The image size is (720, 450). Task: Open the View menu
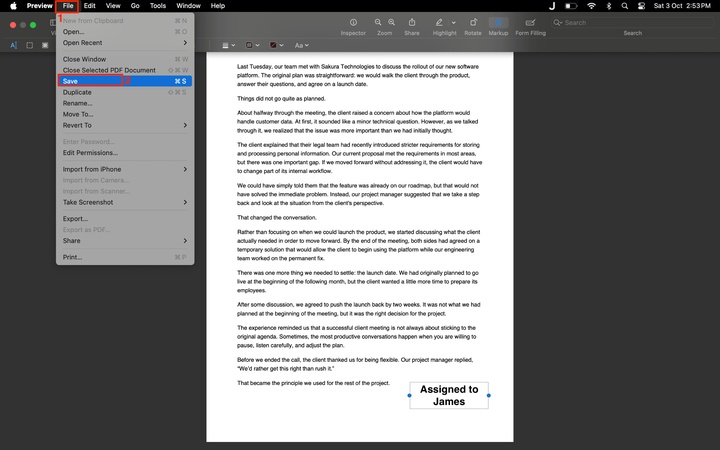tap(113, 6)
